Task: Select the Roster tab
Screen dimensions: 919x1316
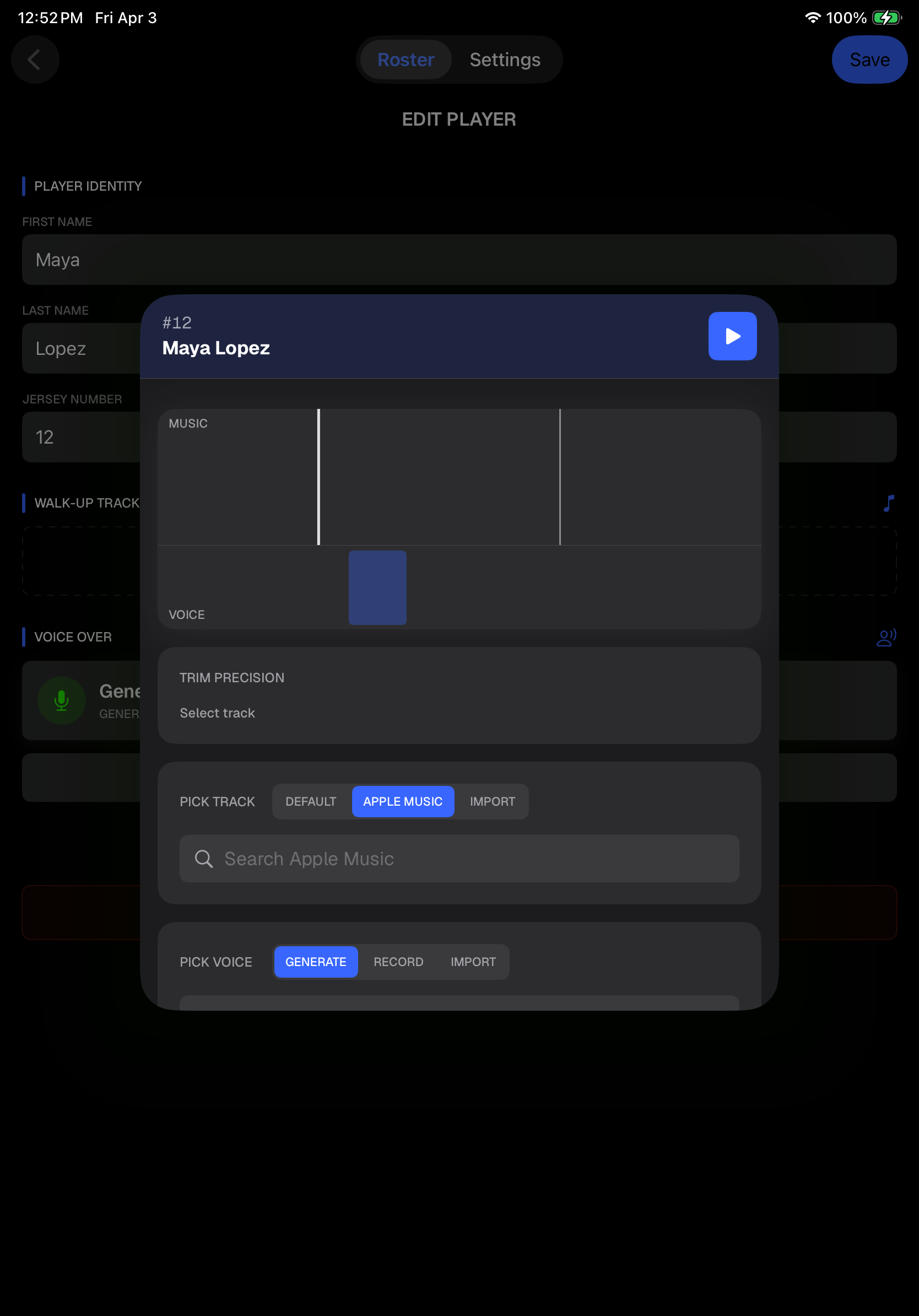Action: point(405,59)
